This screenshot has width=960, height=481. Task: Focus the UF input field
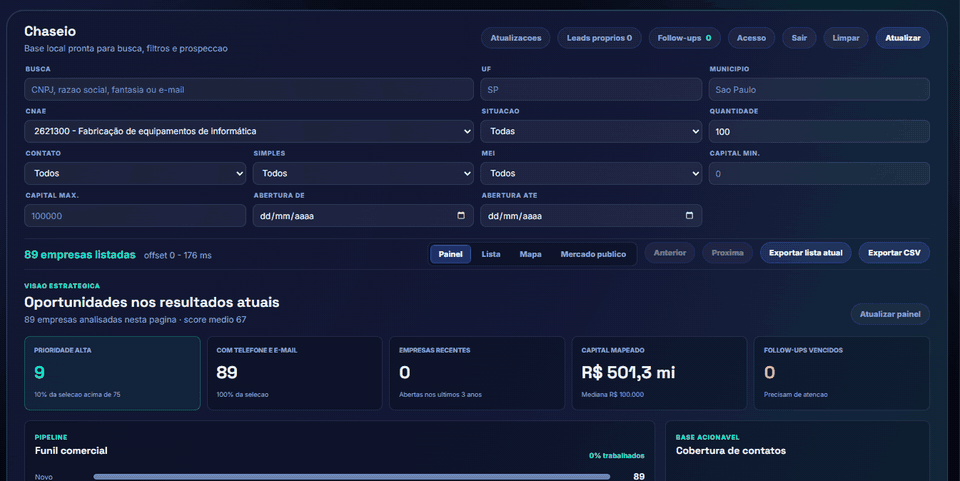[x=591, y=89]
